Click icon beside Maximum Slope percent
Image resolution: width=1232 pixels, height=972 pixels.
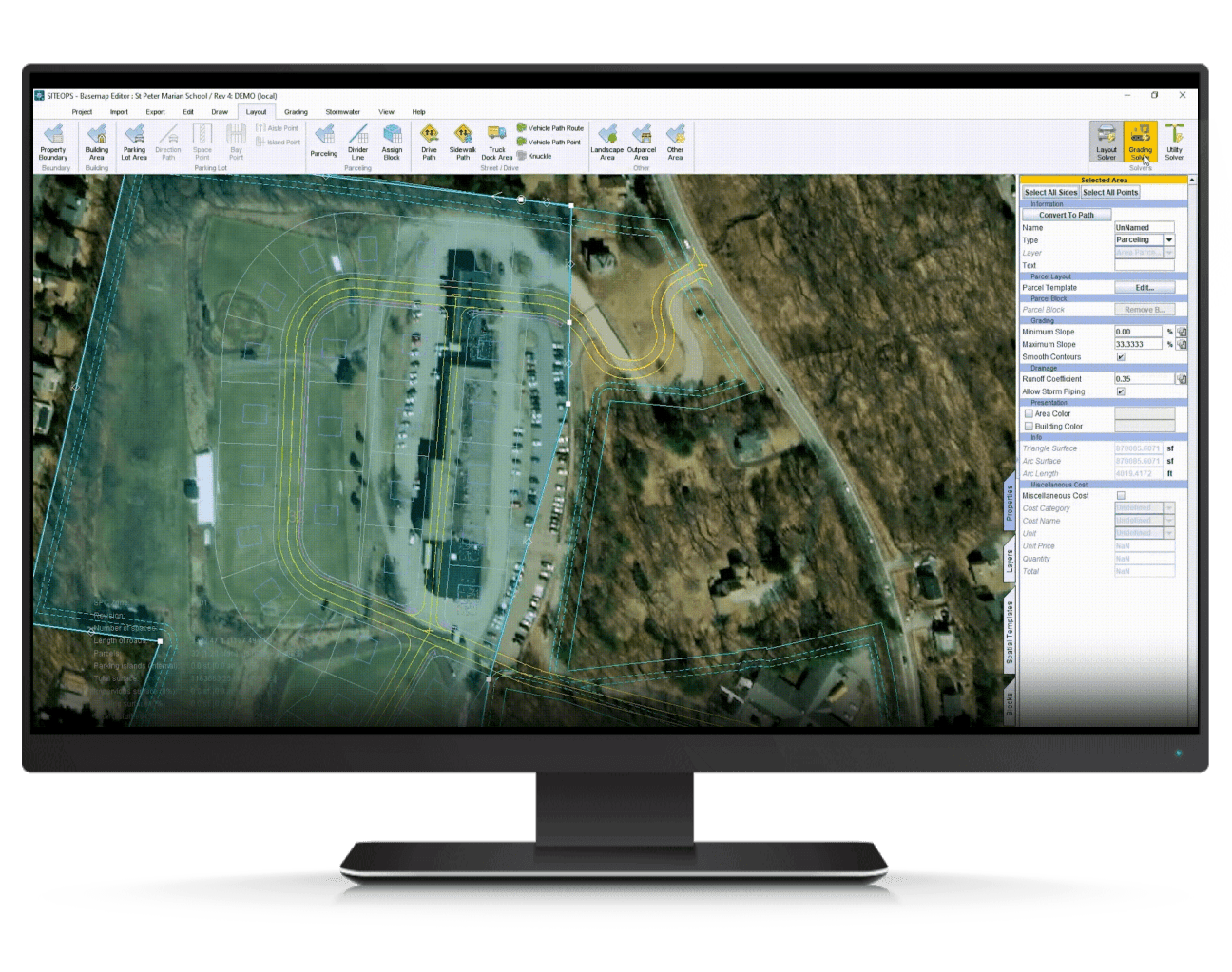tap(1182, 345)
